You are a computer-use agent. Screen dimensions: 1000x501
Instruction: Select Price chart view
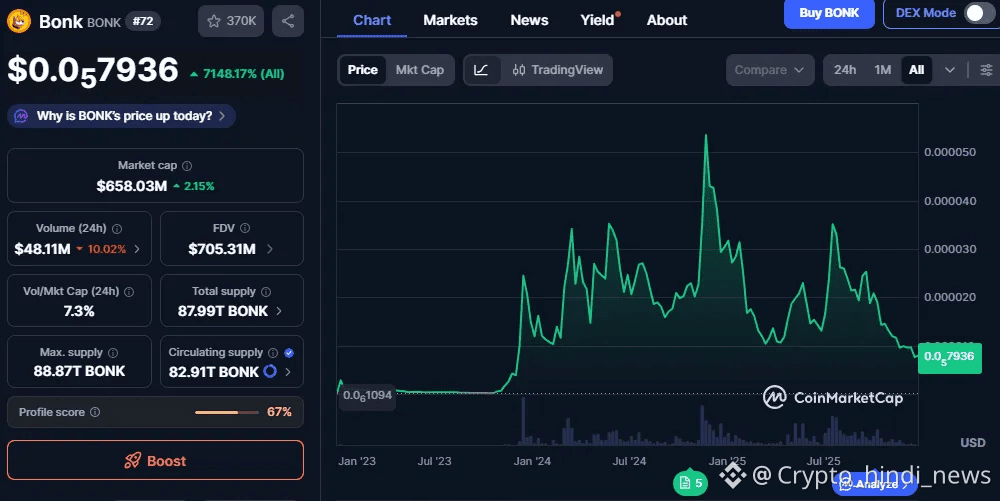tap(362, 70)
